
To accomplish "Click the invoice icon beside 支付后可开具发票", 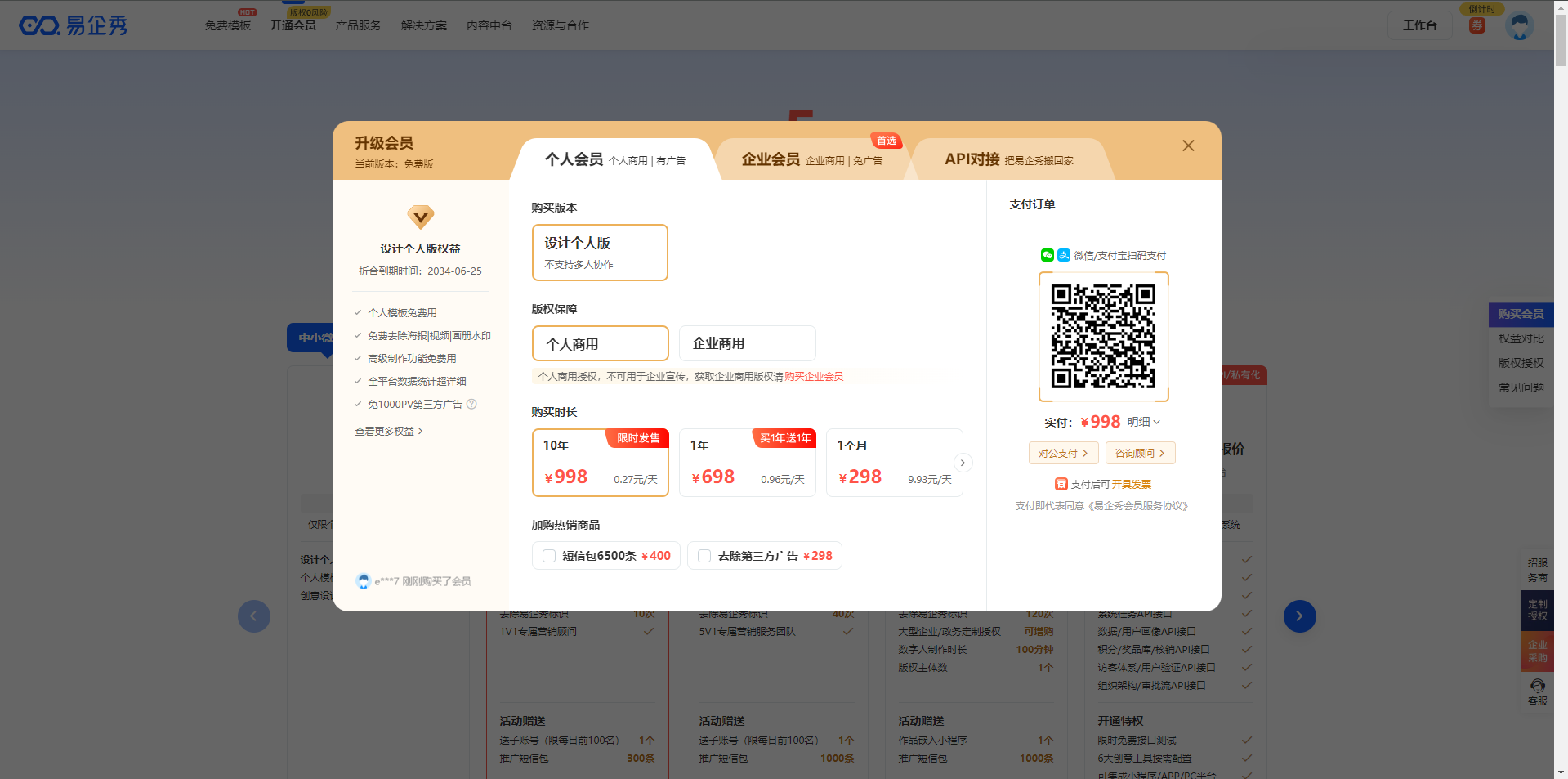I will click(1061, 484).
